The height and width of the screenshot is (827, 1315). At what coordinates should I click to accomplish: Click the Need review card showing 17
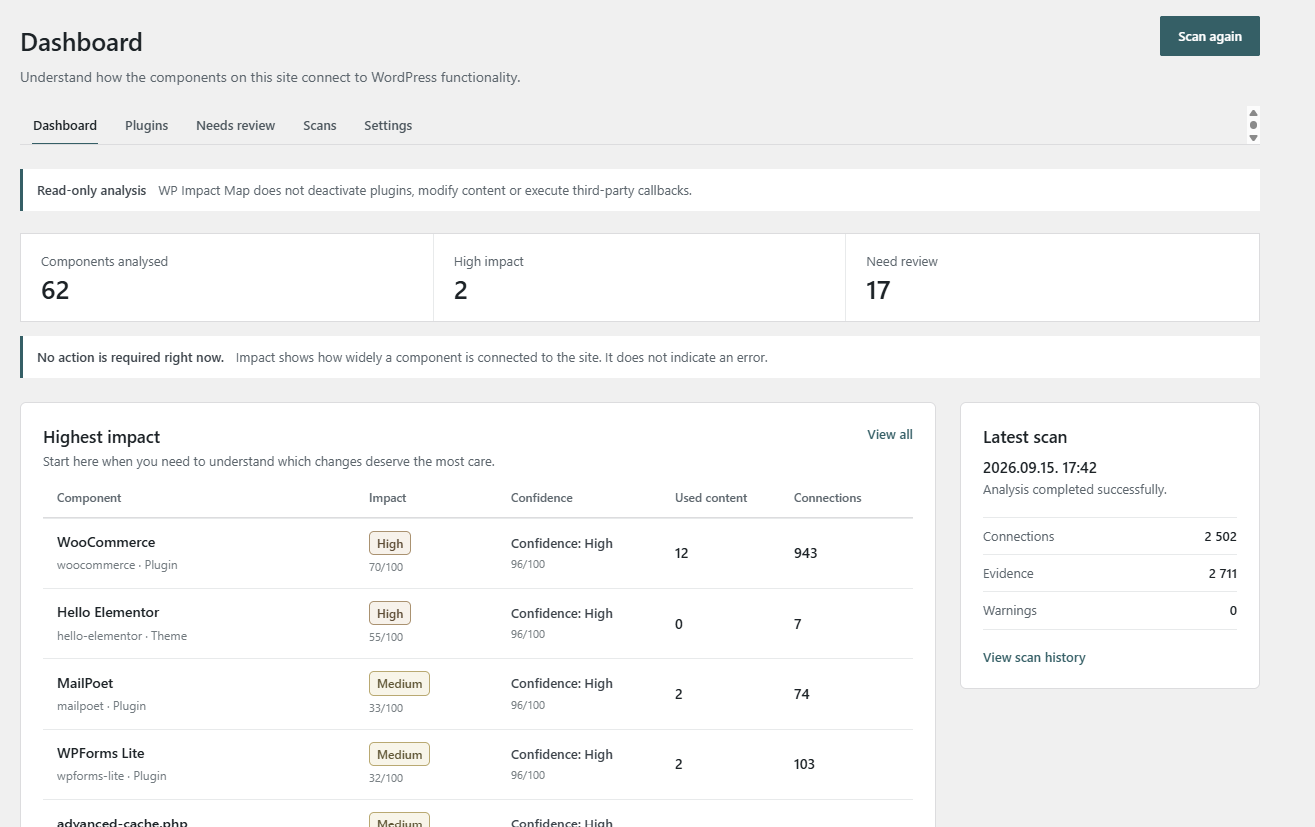pyautogui.click(x=1052, y=278)
